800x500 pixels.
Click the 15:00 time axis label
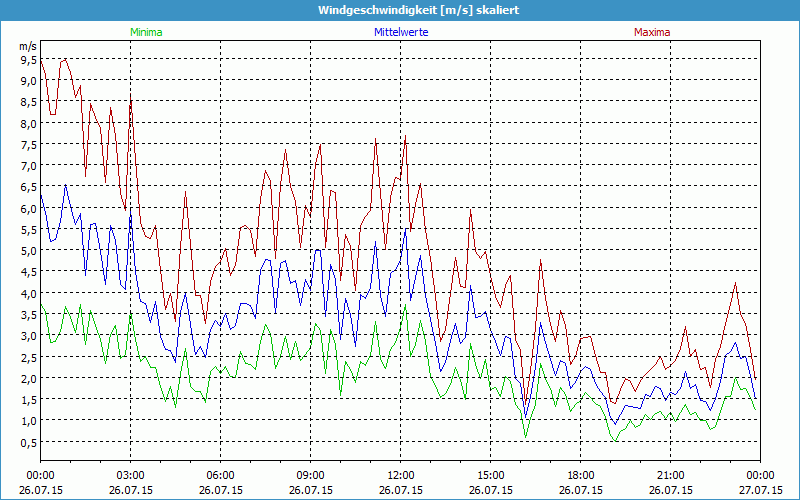coord(490,476)
